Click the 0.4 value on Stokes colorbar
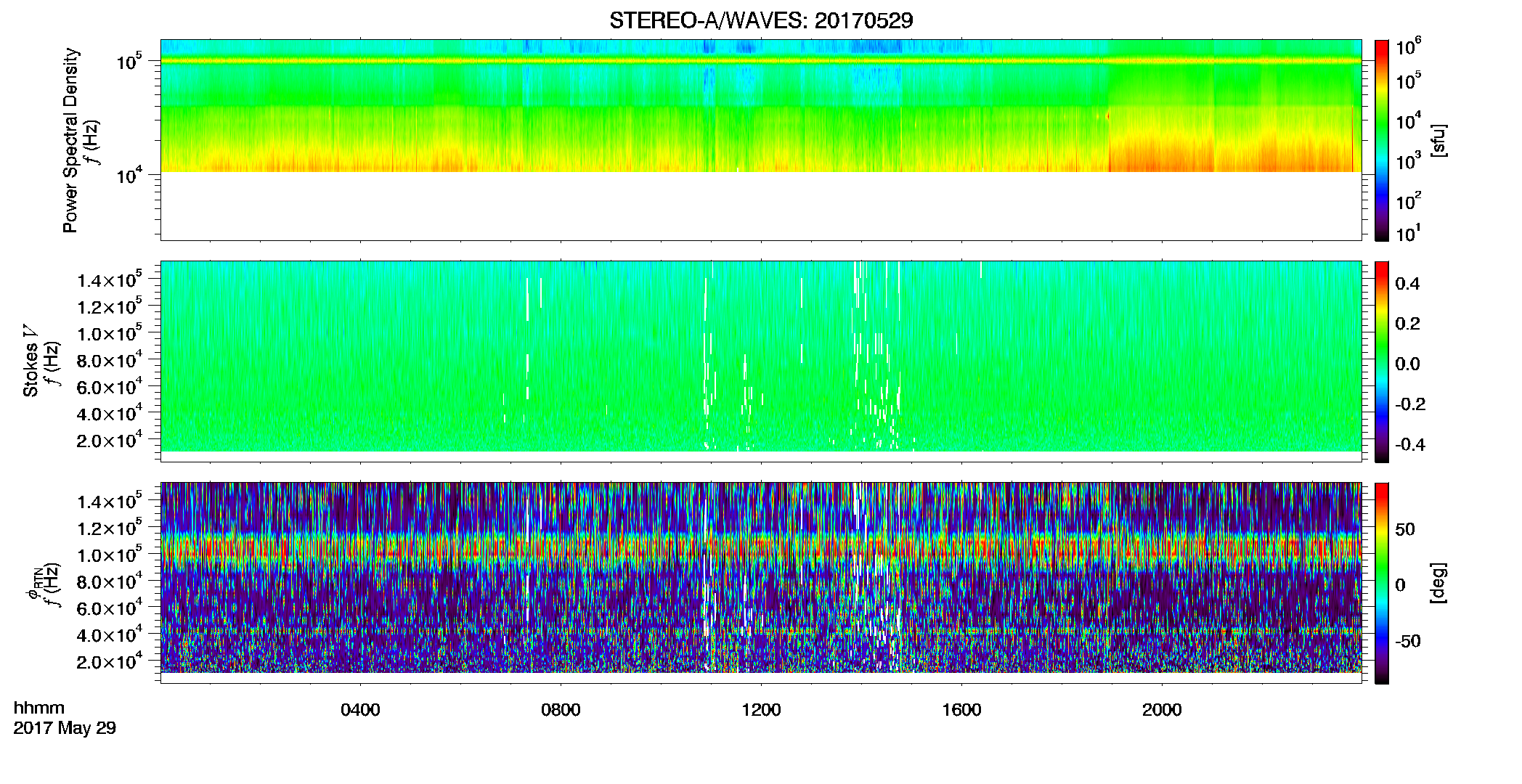 click(1407, 284)
